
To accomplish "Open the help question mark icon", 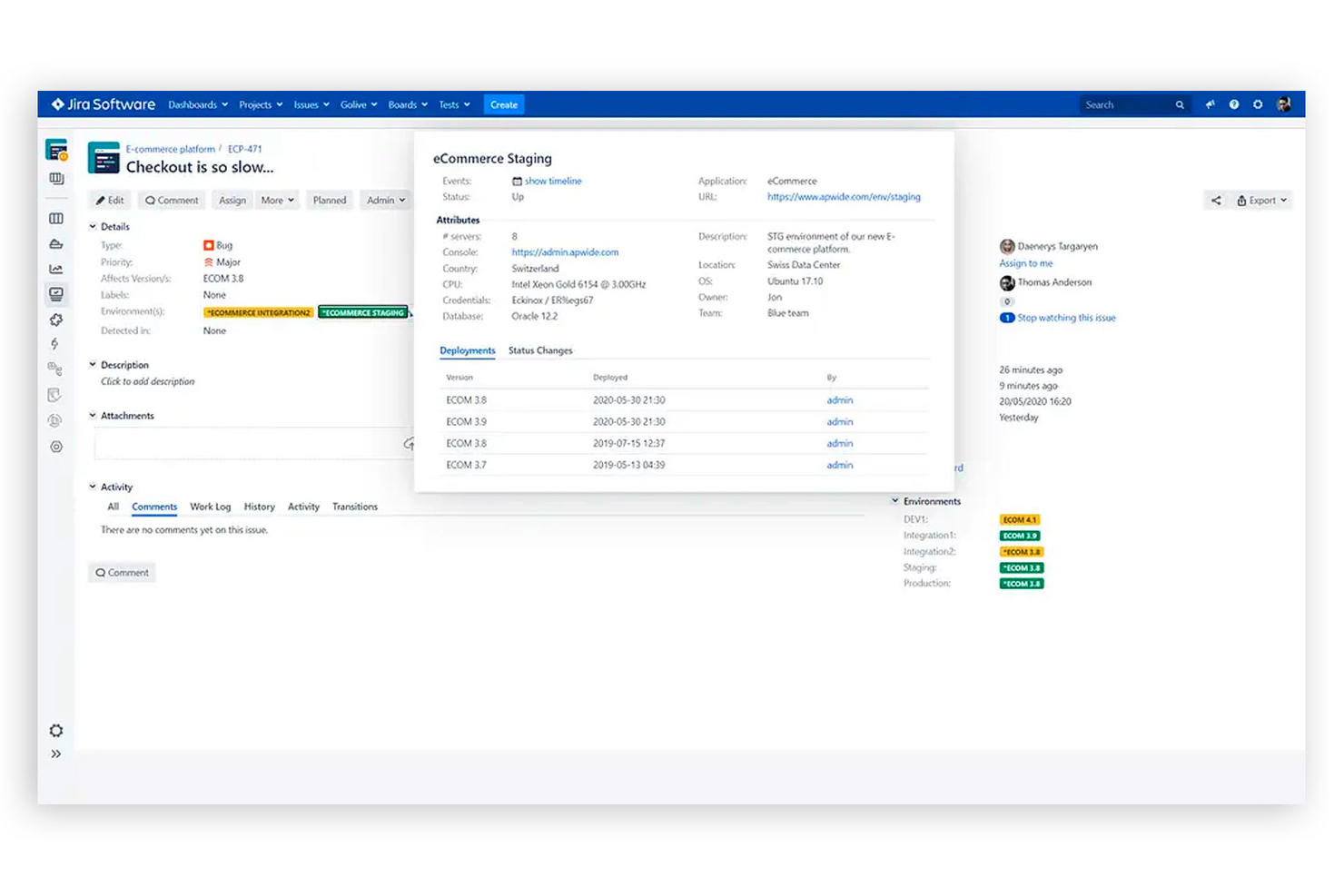I will 1234,104.
